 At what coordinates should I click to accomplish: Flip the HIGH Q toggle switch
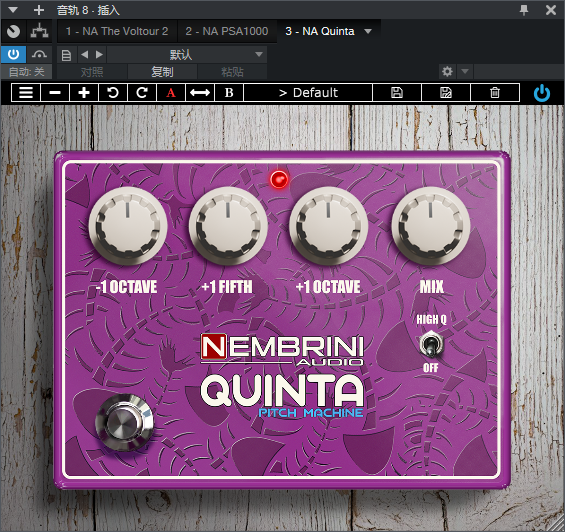click(x=431, y=345)
